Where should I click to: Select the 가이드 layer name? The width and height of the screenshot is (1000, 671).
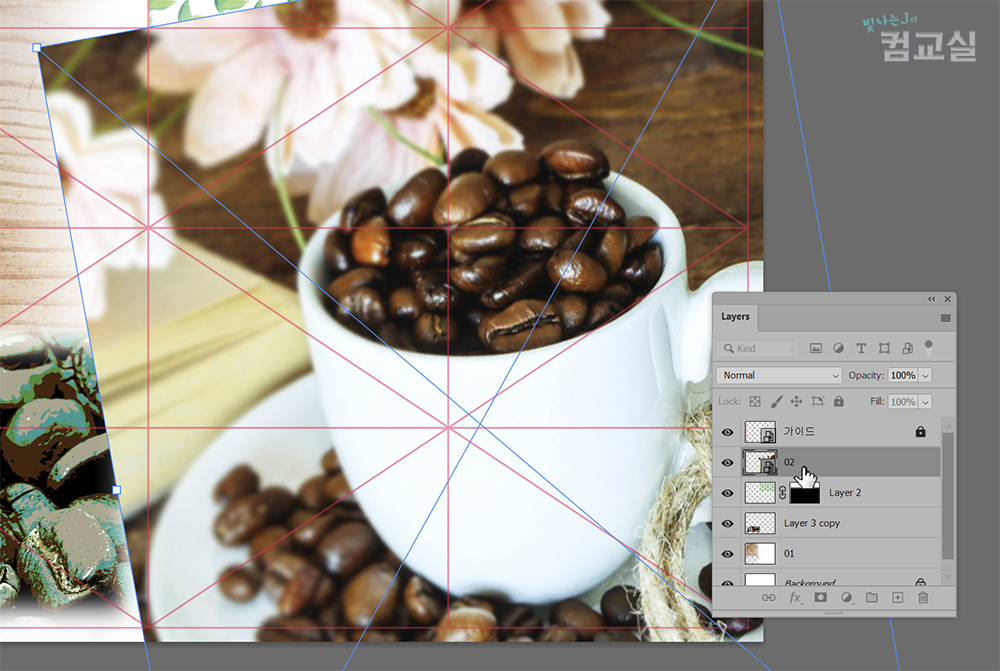tap(799, 432)
